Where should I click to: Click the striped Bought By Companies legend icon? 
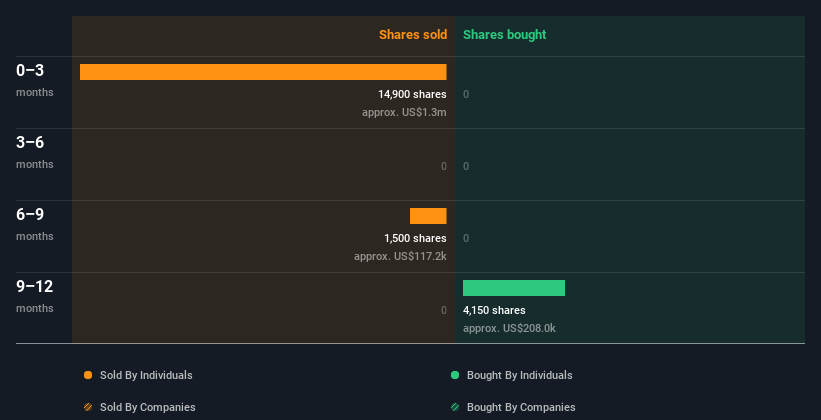pyautogui.click(x=455, y=407)
